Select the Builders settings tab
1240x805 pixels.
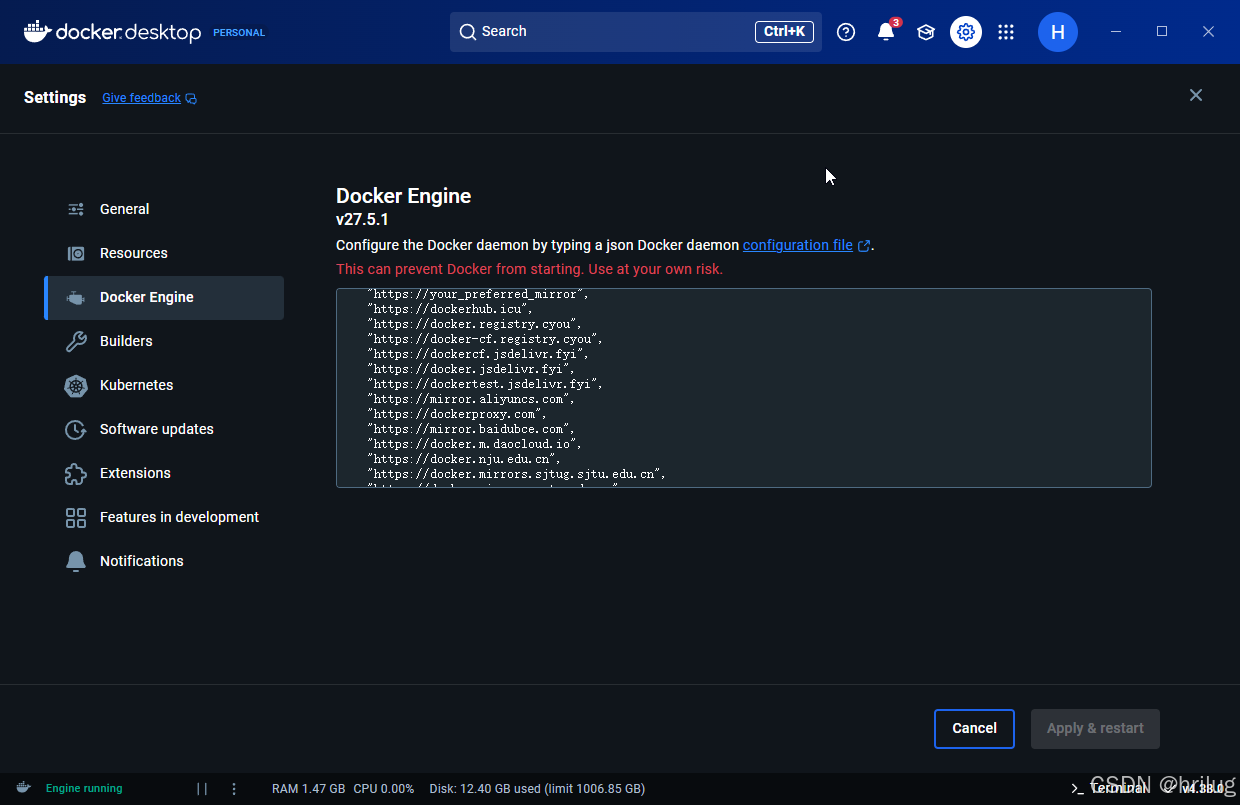click(164, 341)
